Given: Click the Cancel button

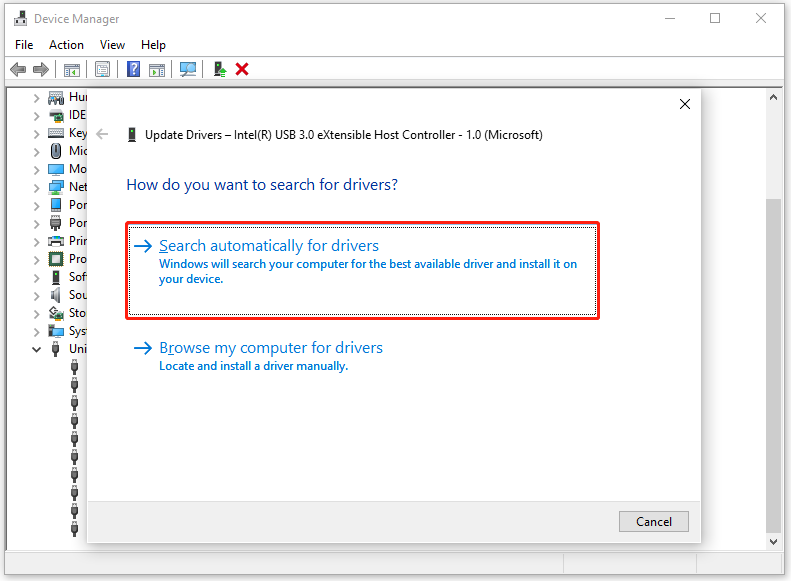Looking at the screenshot, I should pos(653,521).
